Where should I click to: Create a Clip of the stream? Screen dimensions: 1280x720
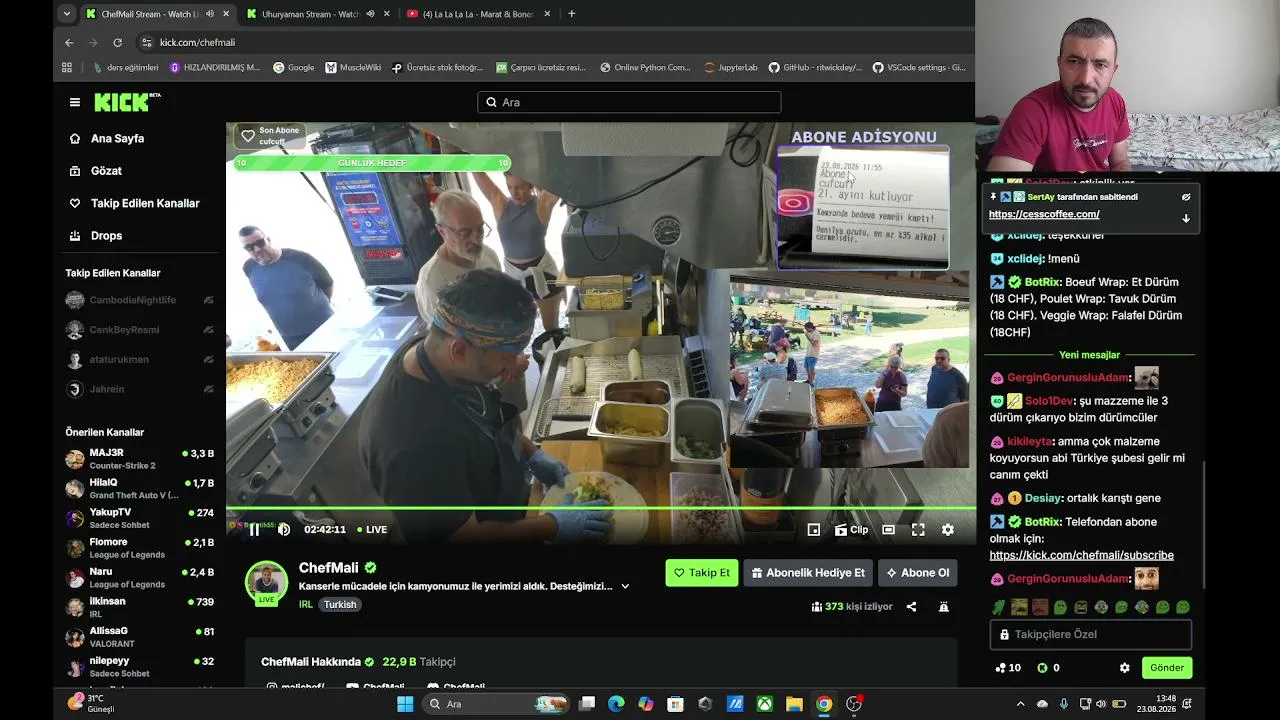point(851,530)
